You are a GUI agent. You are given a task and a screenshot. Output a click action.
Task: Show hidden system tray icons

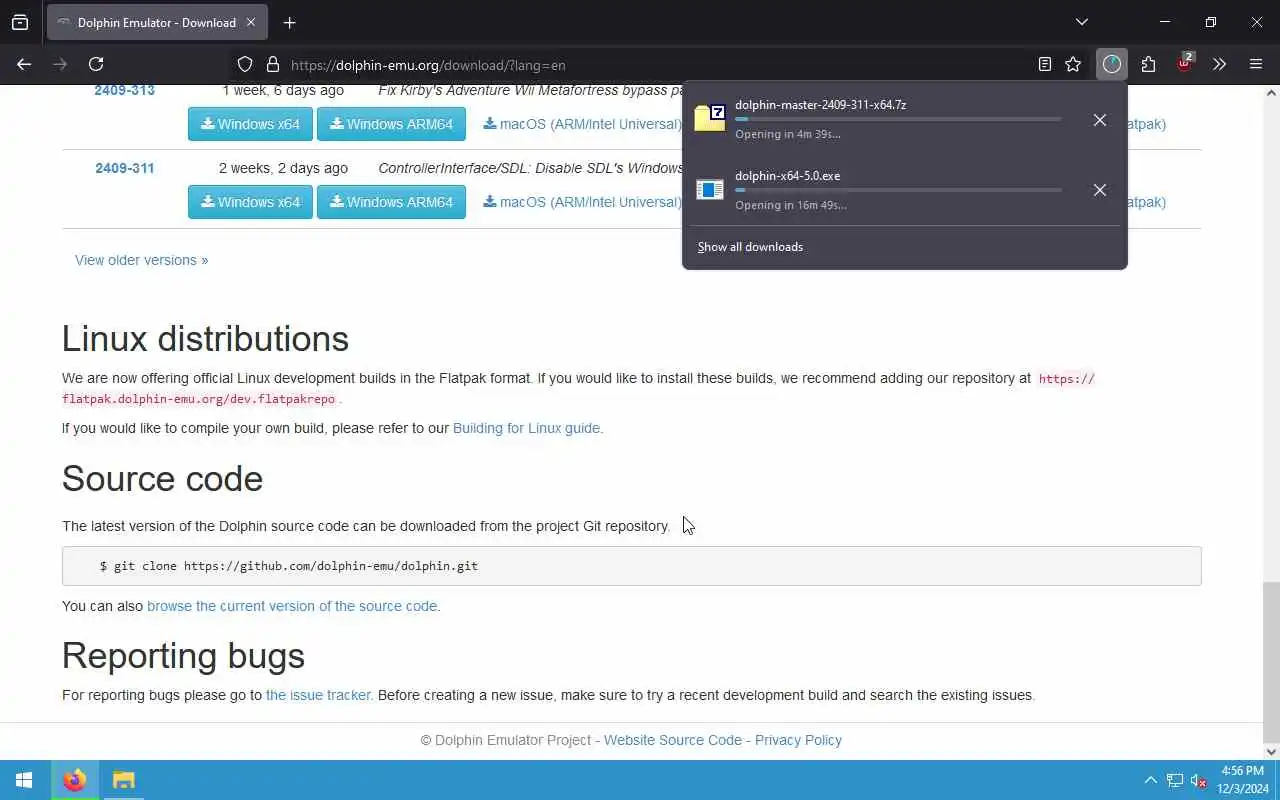click(1150, 780)
